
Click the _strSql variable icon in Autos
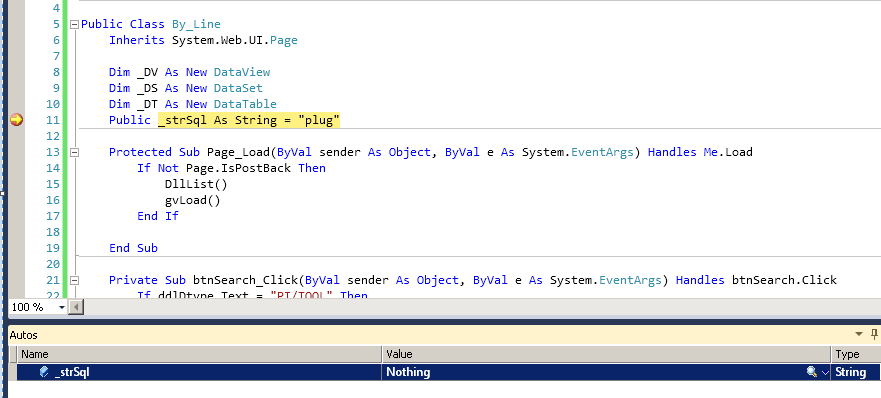coord(44,372)
